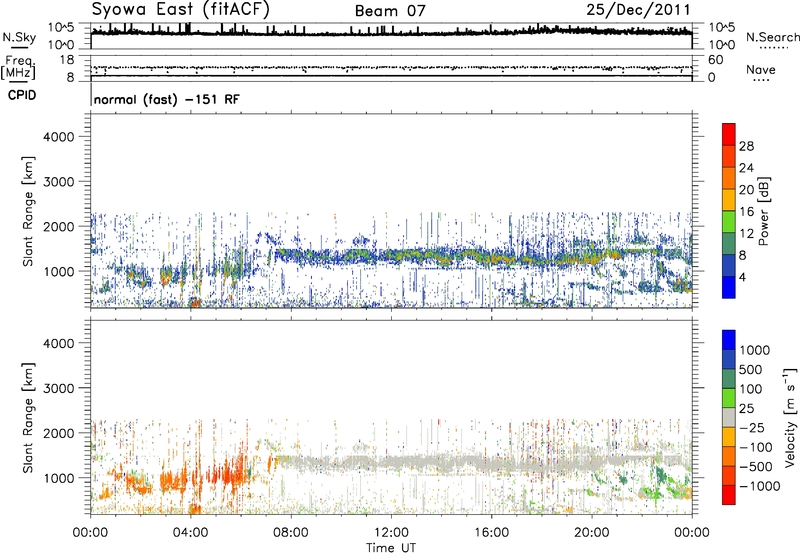800x554 pixels.
Task: Click the "Freq. [MHz]" axis label
Action: [x=18, y=68]
